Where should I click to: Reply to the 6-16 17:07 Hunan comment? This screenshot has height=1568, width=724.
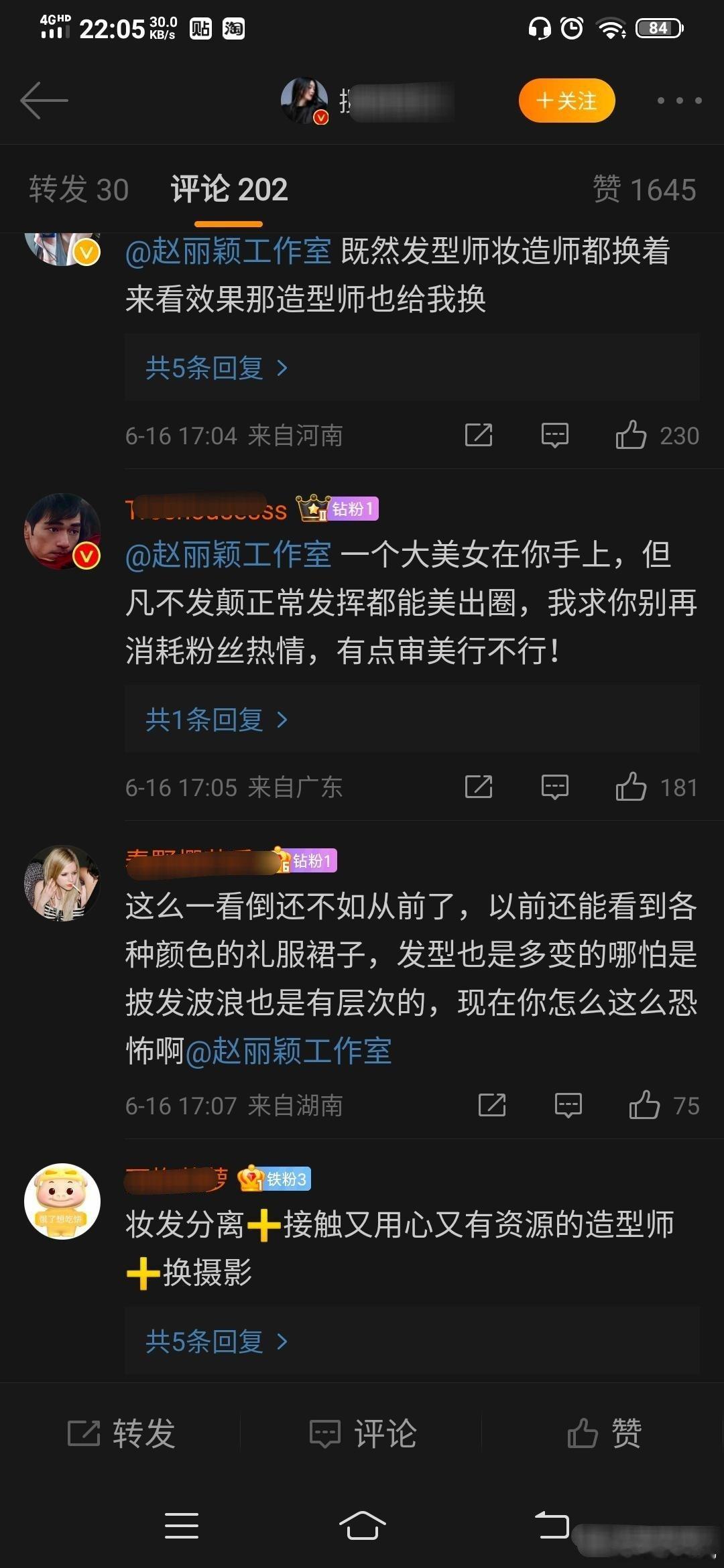[x=568, y=1106]
